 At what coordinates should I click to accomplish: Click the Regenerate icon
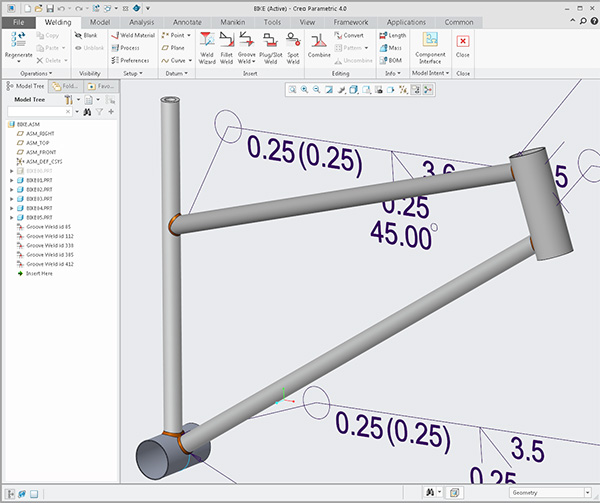(x=20, y=40)
